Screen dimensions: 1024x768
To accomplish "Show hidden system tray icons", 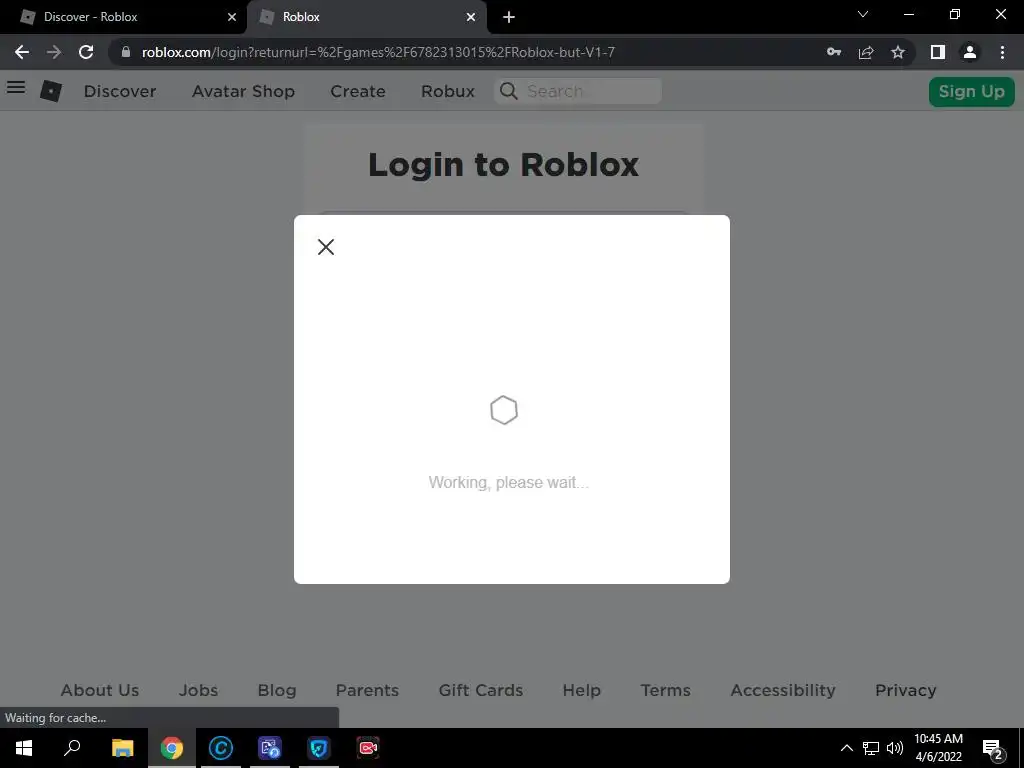I will click(846, 748).
